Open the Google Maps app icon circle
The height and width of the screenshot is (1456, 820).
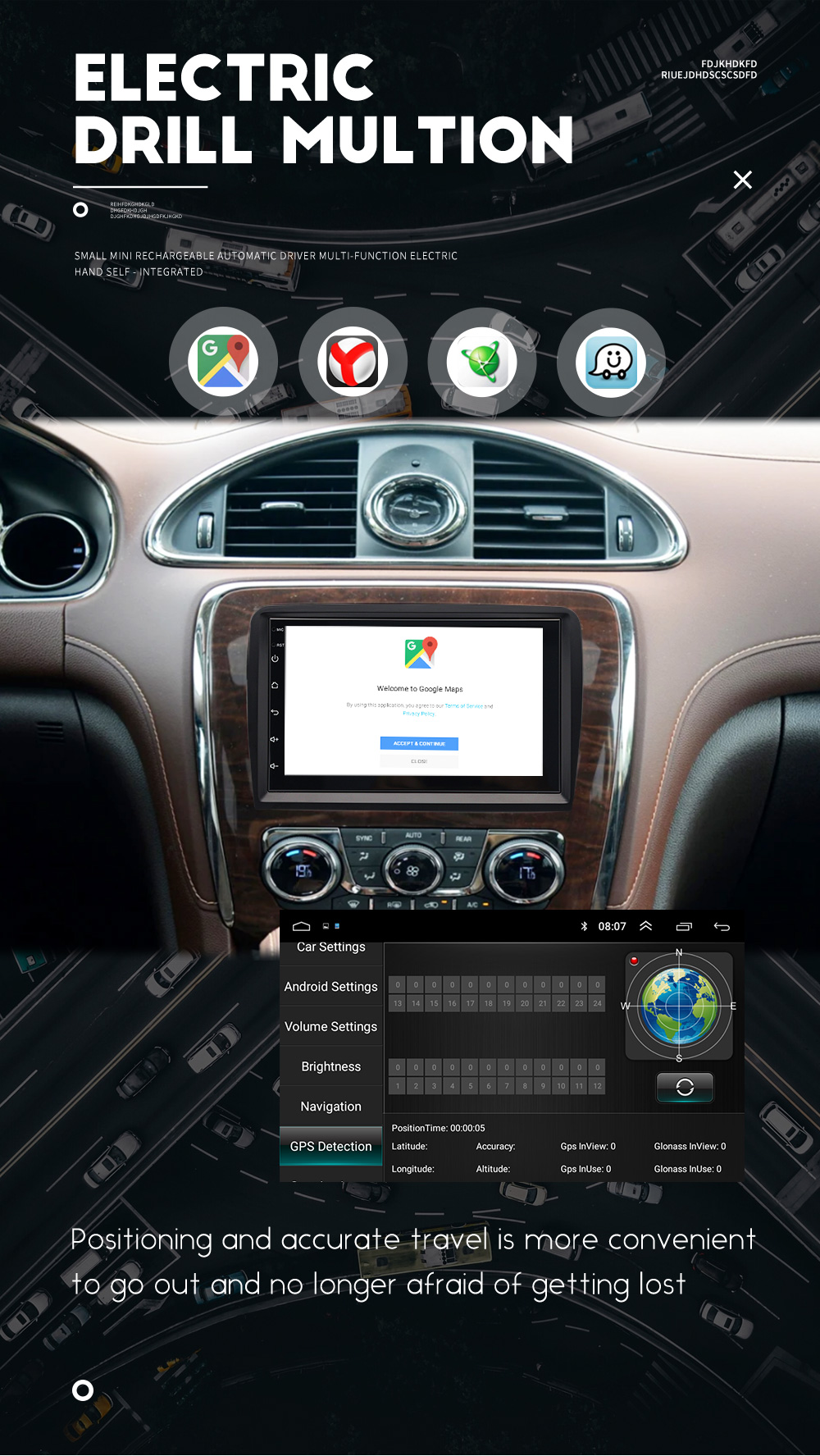tap(223, 362)
